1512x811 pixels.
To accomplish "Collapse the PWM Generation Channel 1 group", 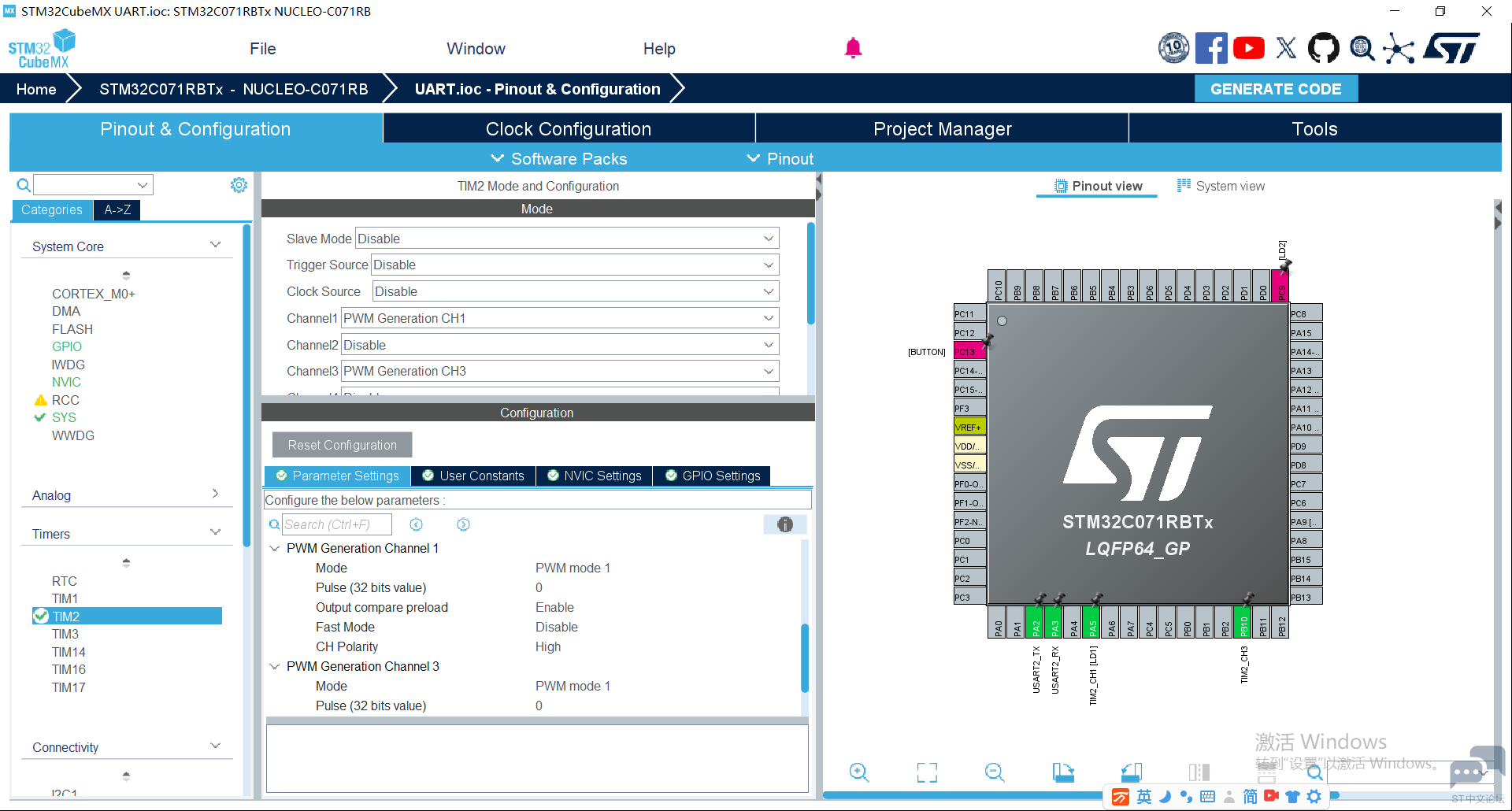I will [275, 548].
